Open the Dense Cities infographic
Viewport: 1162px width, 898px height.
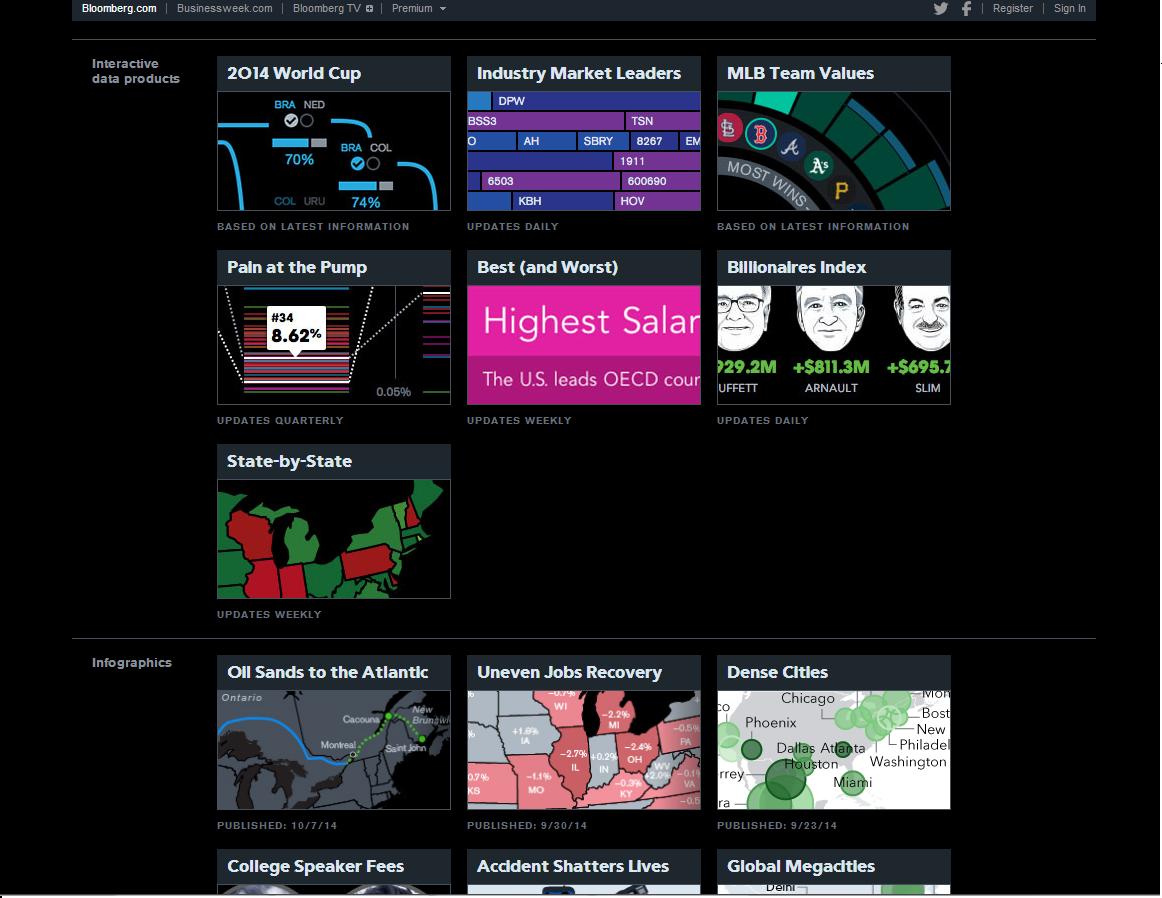(x=833, y=750)
